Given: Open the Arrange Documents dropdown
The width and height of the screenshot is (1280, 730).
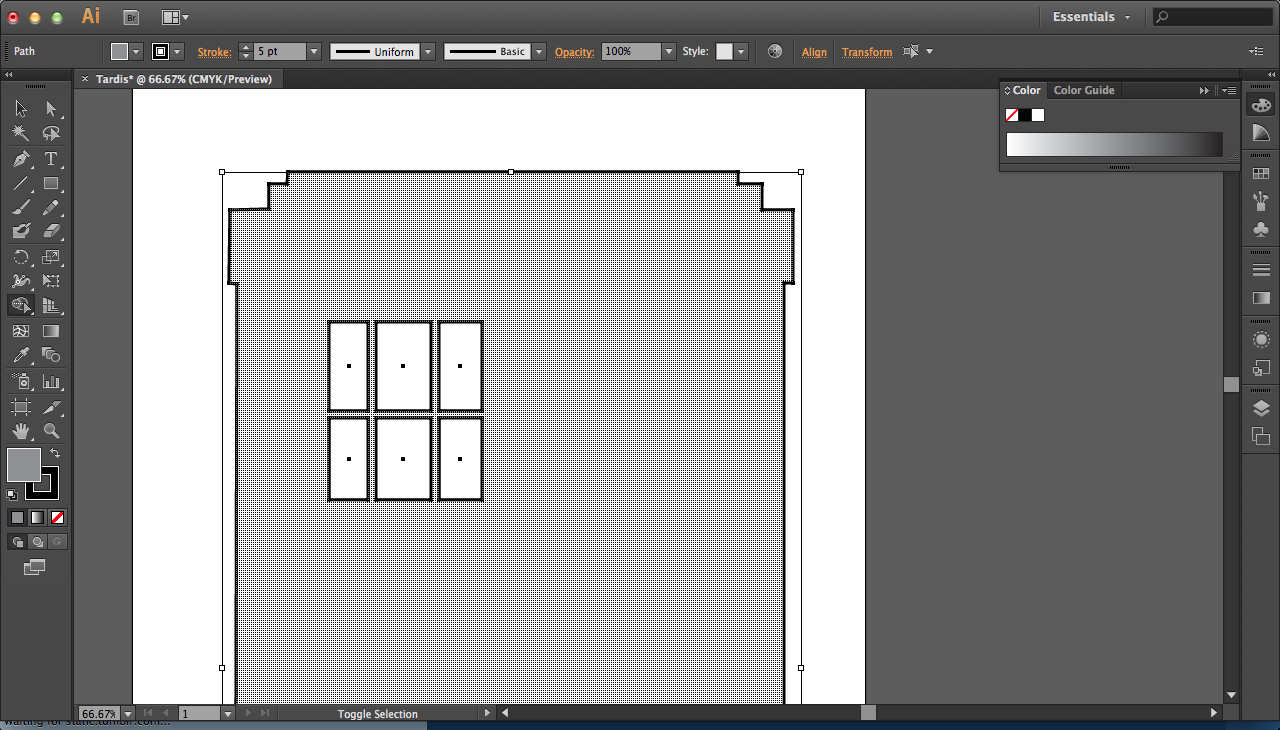Looking at the screenshot, I should coord(175,17).
